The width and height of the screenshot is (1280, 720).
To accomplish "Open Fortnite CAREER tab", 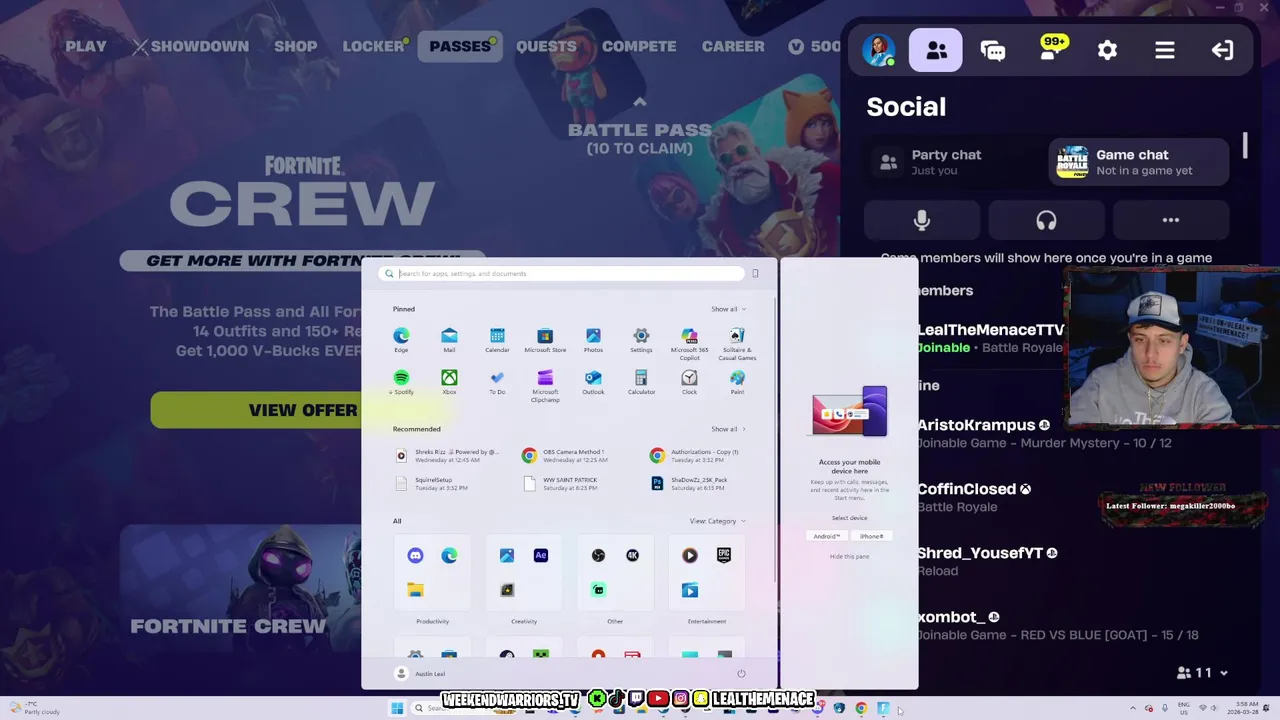I will [x=733, y=46].
